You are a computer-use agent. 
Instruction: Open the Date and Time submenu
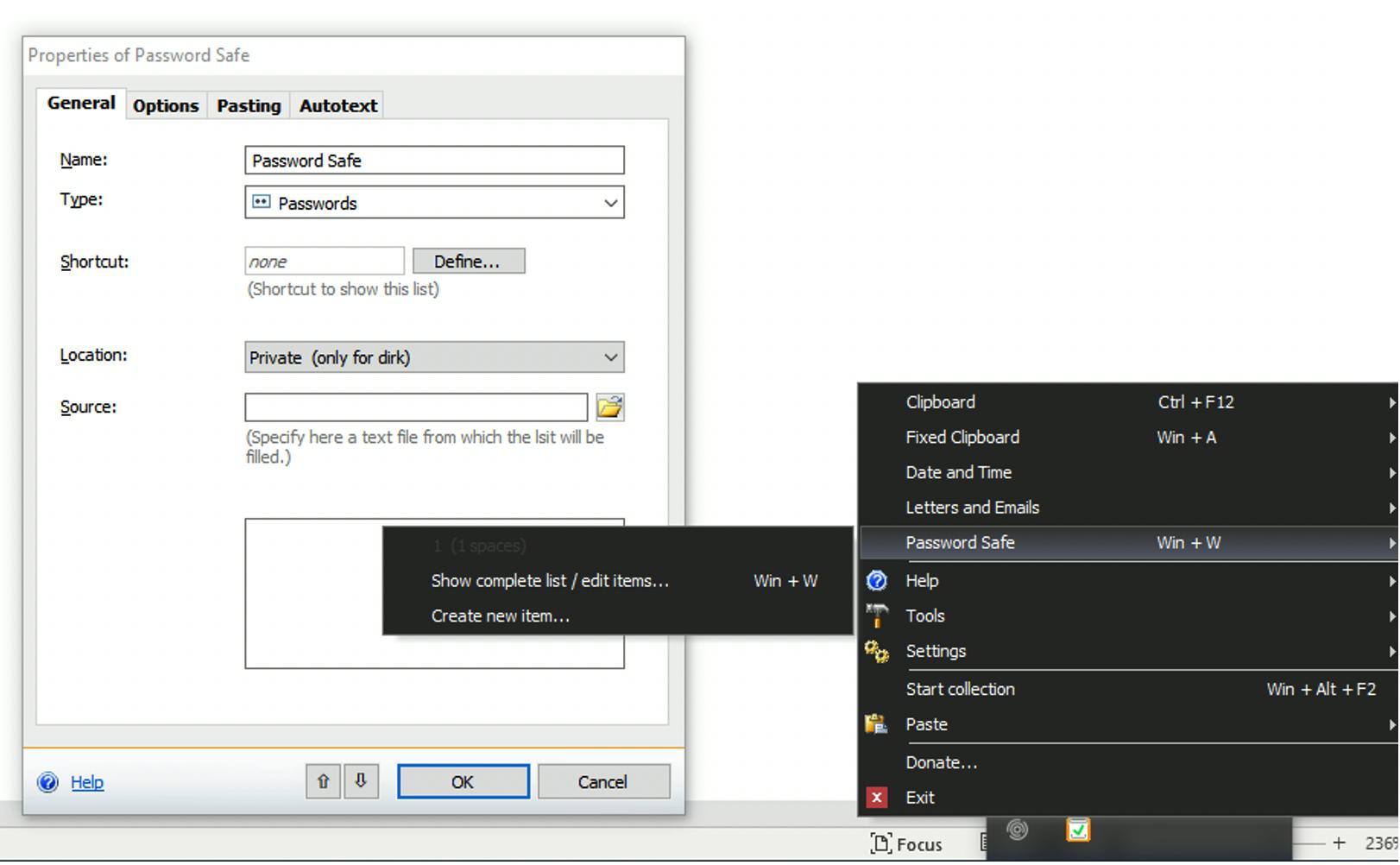pos(1128,473)
